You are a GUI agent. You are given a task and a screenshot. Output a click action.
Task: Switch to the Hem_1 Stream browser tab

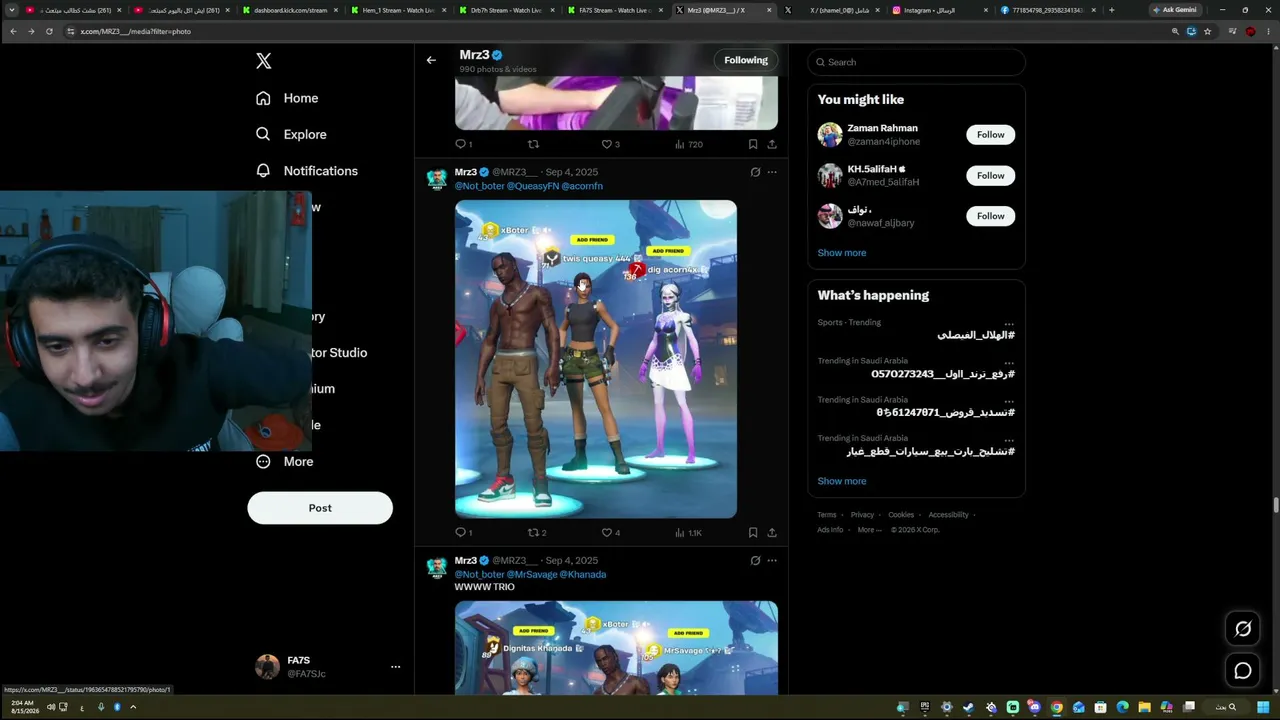click(398, 10)
